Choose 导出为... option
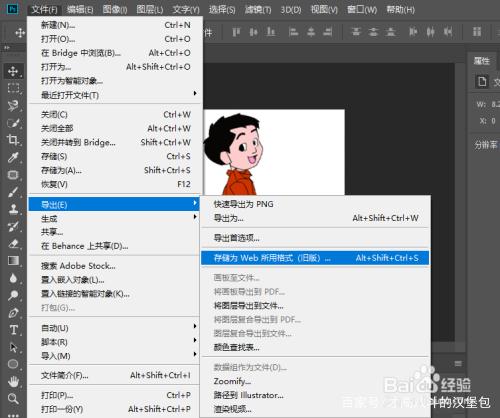Image resolution: width=500 pixels, height=418 pixels. point(315,218)
